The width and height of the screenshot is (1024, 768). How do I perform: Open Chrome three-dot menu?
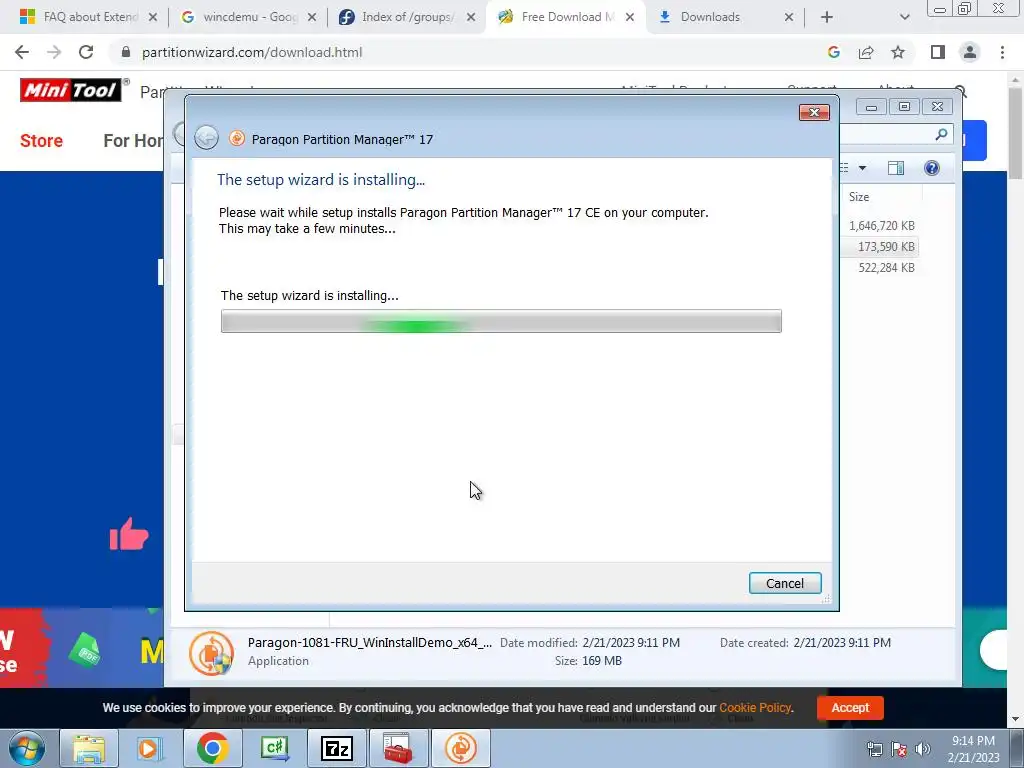click(1002, 52)
